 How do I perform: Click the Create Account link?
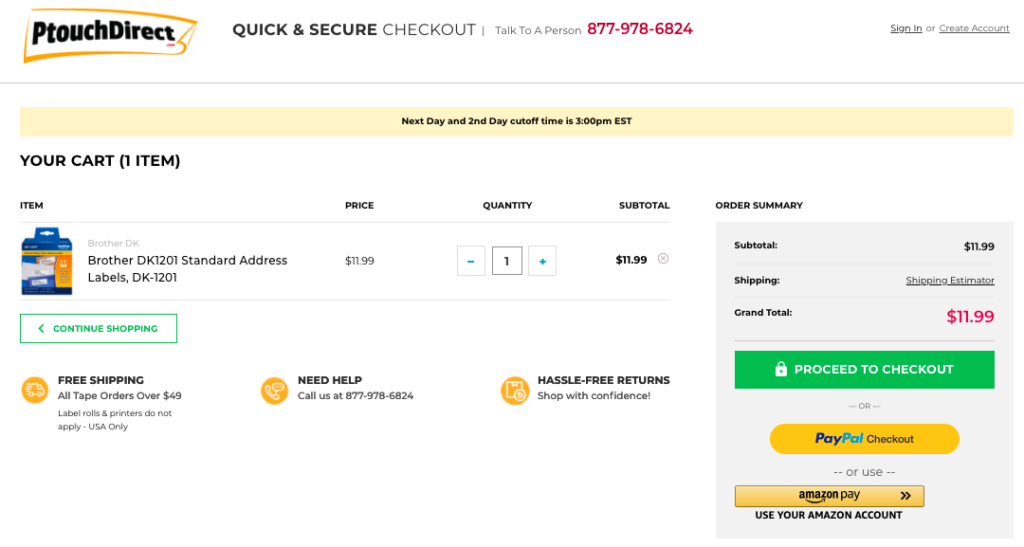974,29
